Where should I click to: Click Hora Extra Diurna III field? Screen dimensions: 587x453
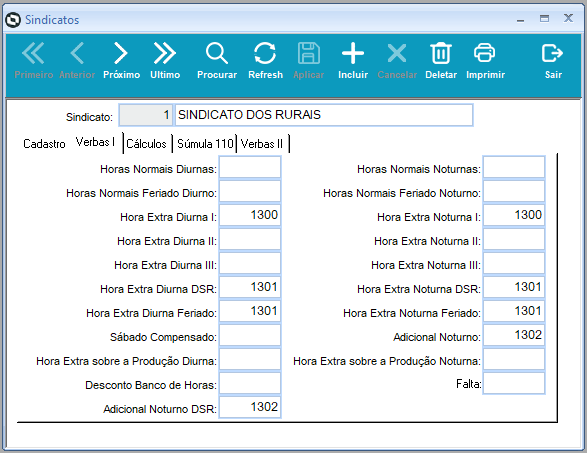click(250, 263)
